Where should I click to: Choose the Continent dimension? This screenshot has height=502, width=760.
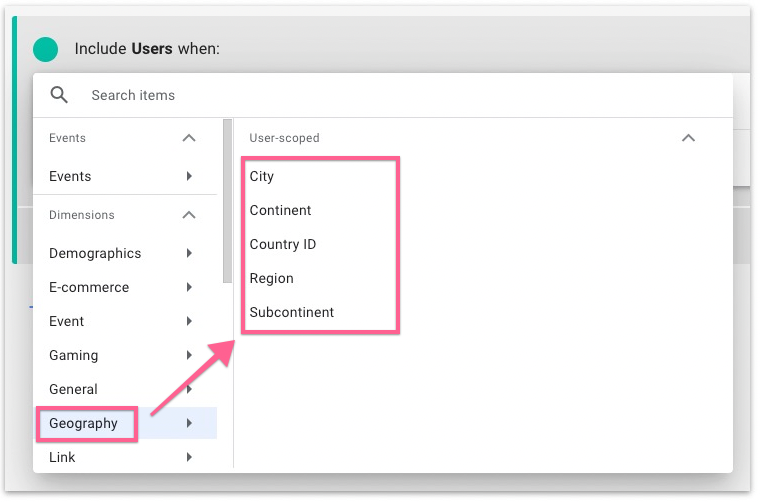pos(281,210)
